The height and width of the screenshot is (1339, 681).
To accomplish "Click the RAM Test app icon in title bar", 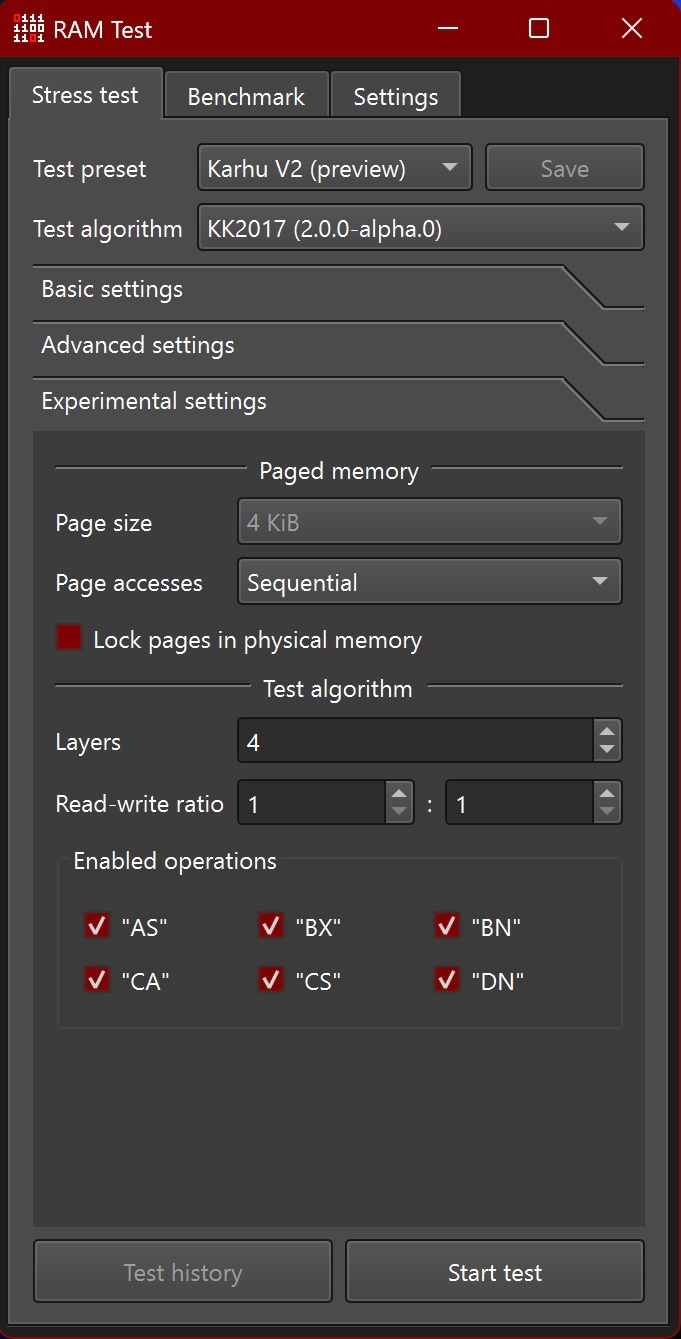I will pos(28,28).
